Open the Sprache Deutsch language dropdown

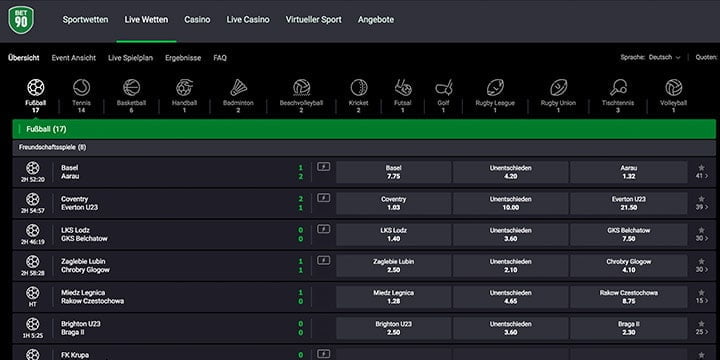point(664,57)
